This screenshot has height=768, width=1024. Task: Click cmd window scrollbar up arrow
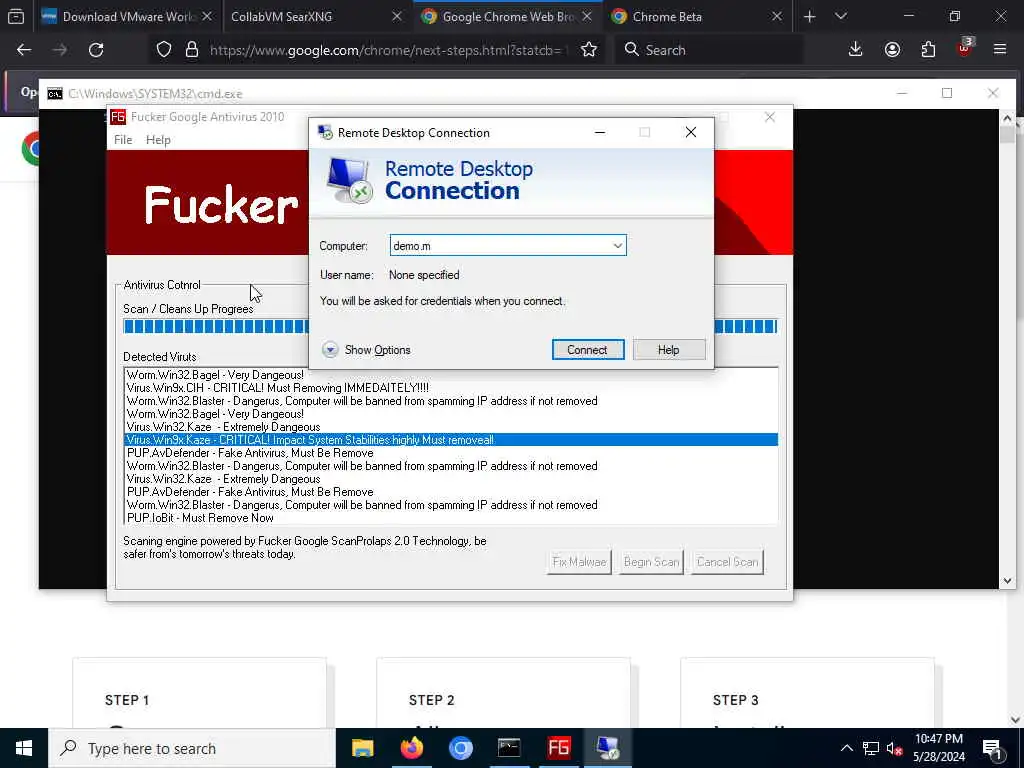click(x=1006, y=118)
